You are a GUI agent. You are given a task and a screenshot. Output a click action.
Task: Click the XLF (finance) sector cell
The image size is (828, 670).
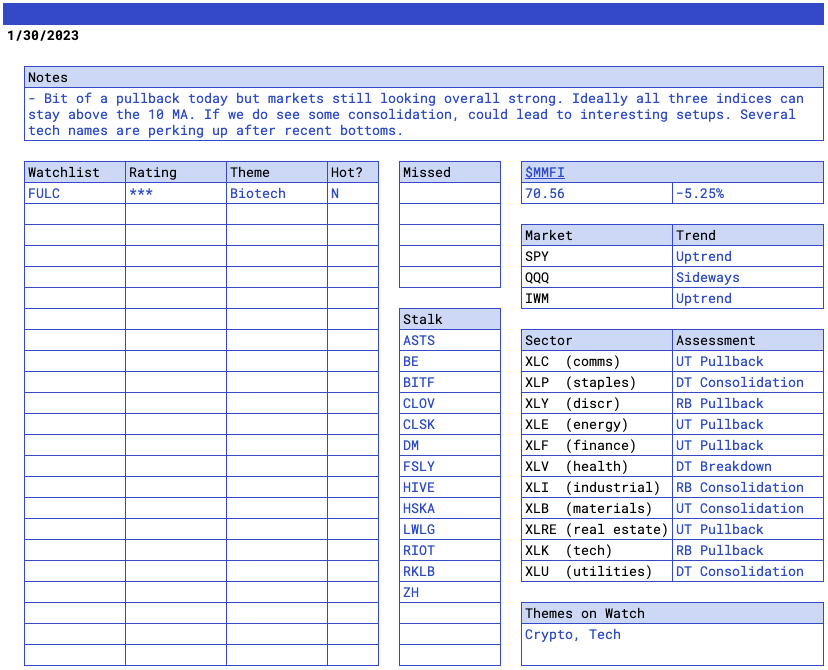click(597, 446)
